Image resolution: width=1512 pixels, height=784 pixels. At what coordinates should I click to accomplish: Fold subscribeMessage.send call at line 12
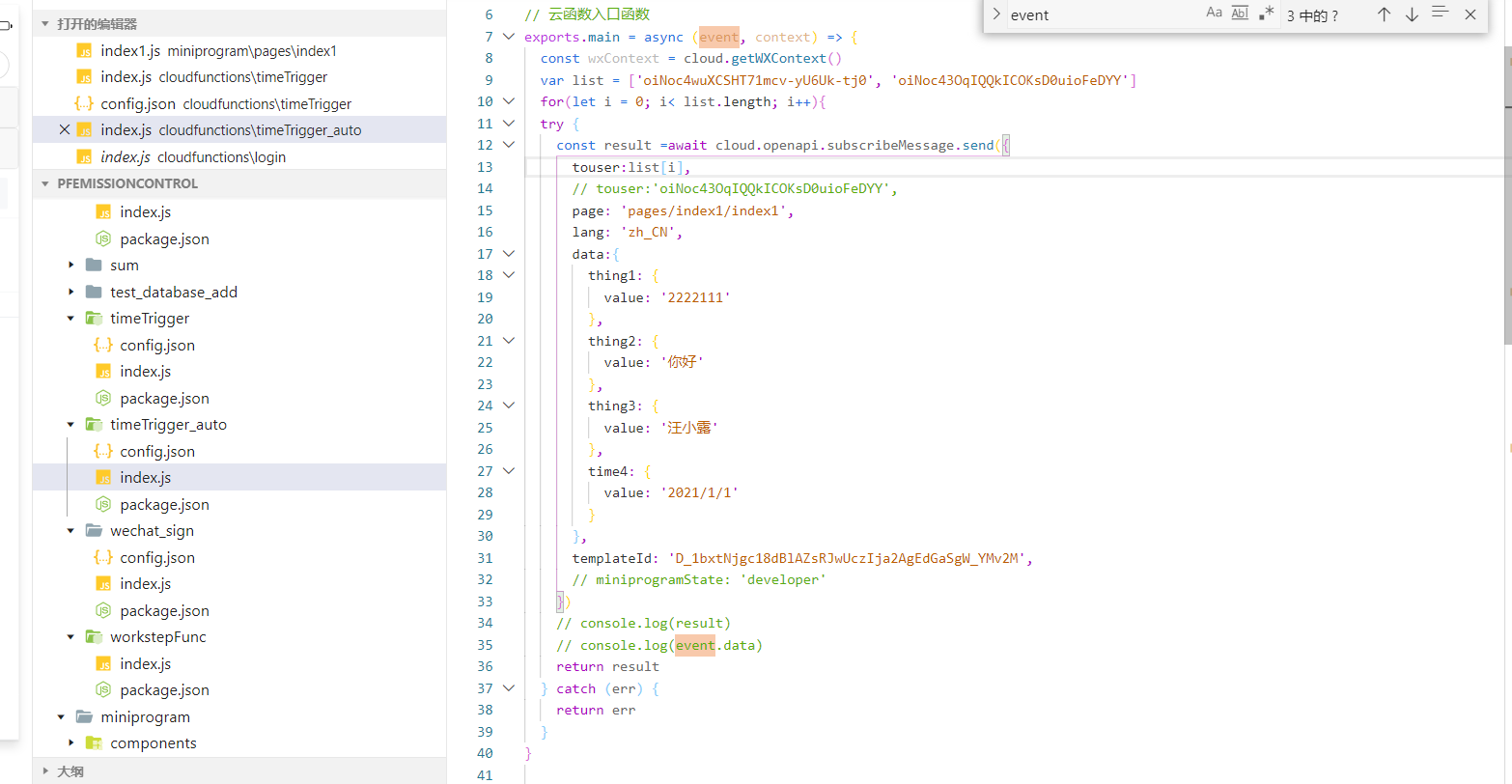click(x=509, y=145)
